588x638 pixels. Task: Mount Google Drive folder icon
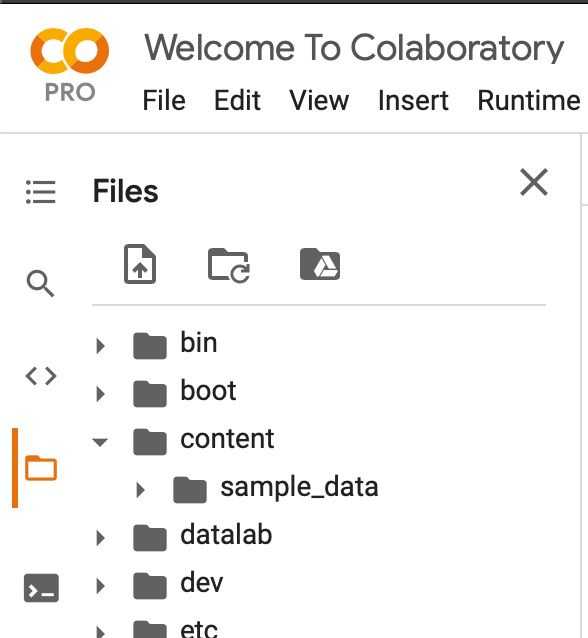[x=320, y=264]
